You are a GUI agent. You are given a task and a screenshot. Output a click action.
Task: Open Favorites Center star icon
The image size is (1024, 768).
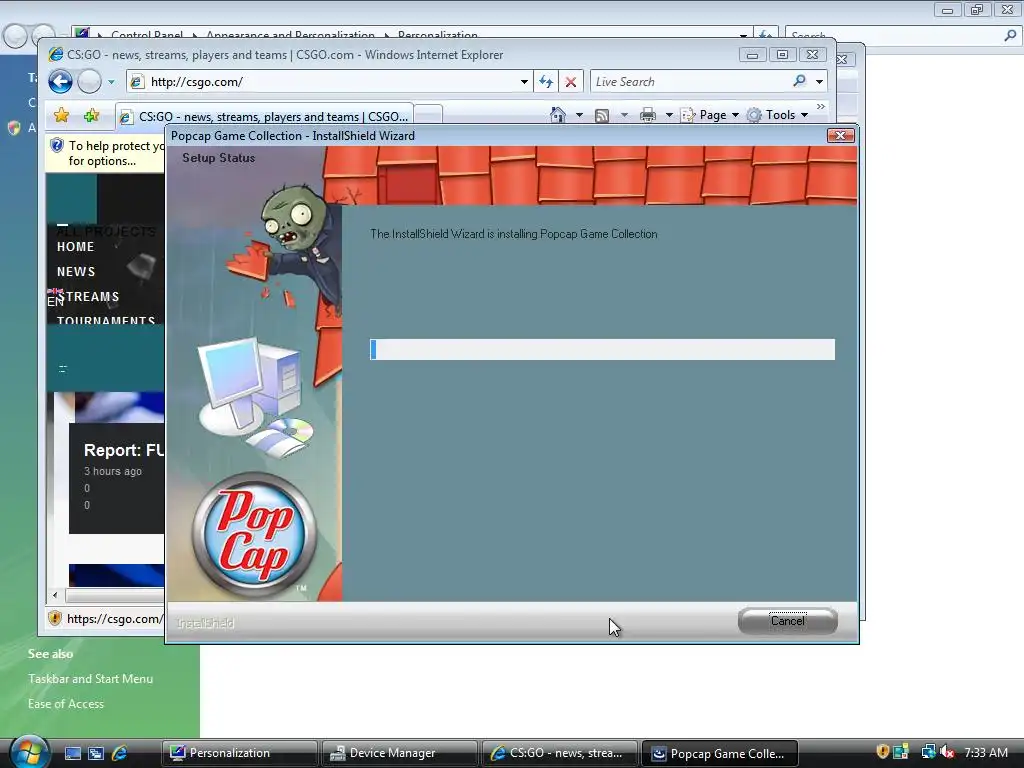click(x=61, y=116)
